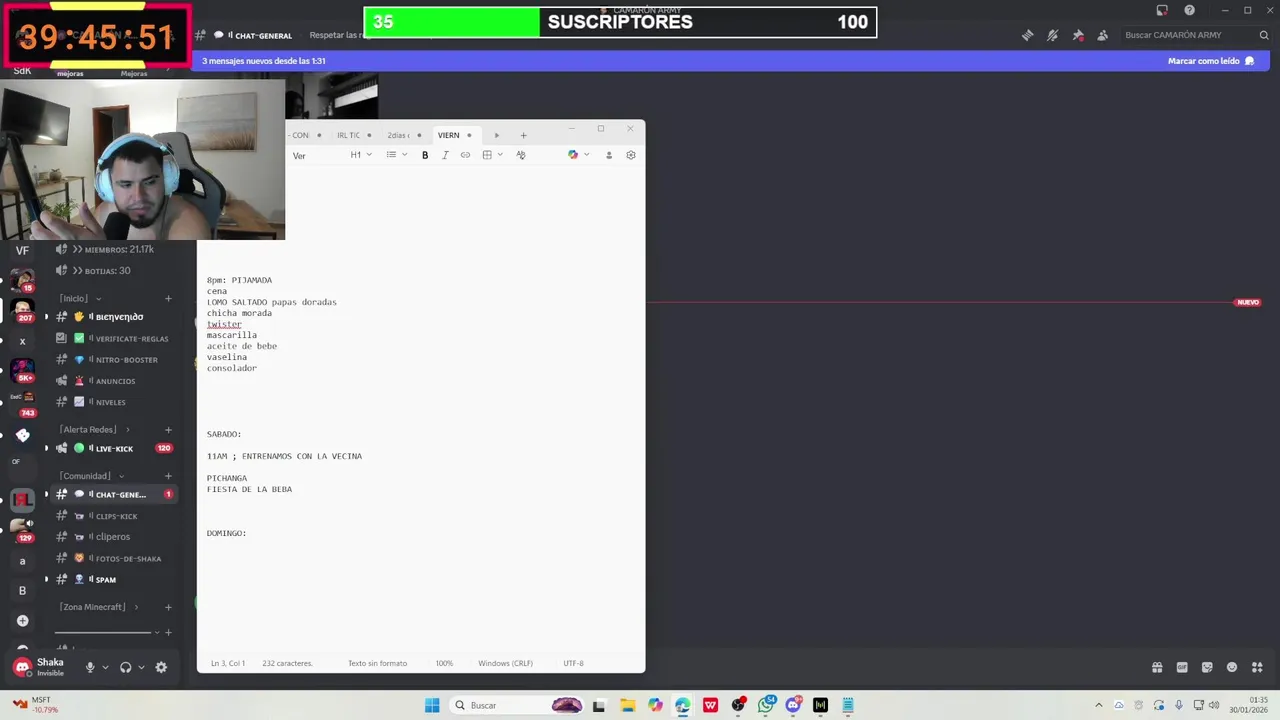Deafen with headphones icon in Discord
This screenshot has height=720, width=1280.
coord(125,667)
